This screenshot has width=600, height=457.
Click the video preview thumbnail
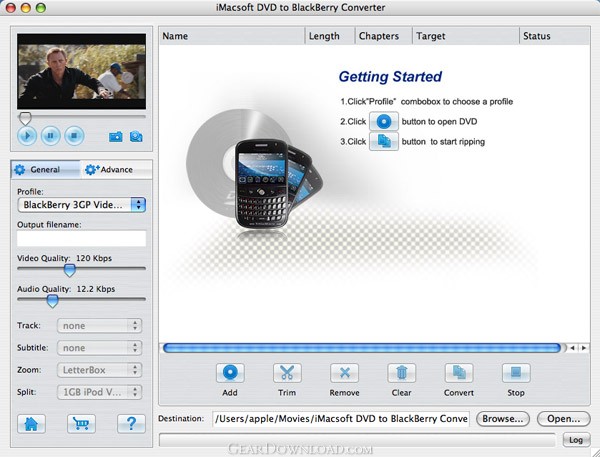[82, 72]
